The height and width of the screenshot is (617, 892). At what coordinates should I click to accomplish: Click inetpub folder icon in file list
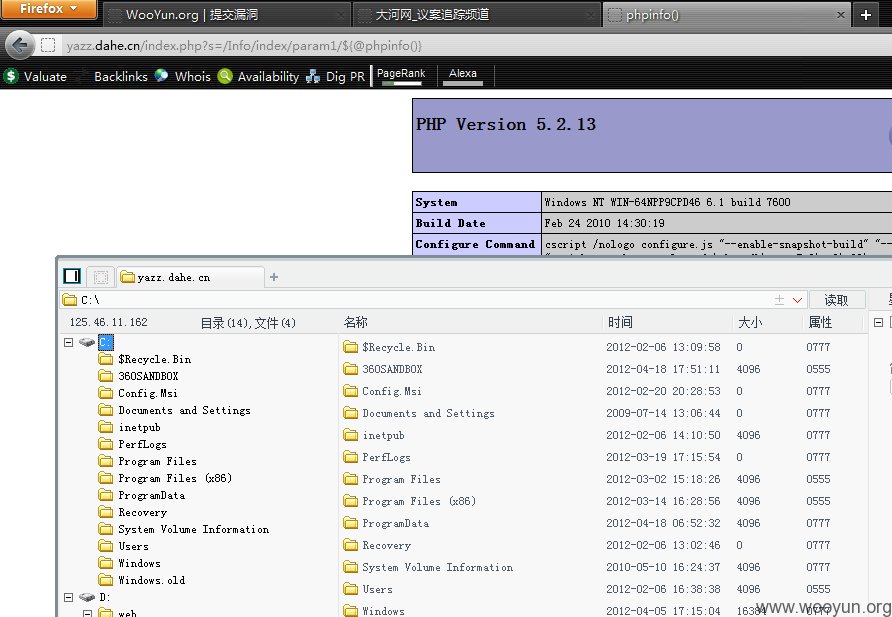tap(350, 435)
